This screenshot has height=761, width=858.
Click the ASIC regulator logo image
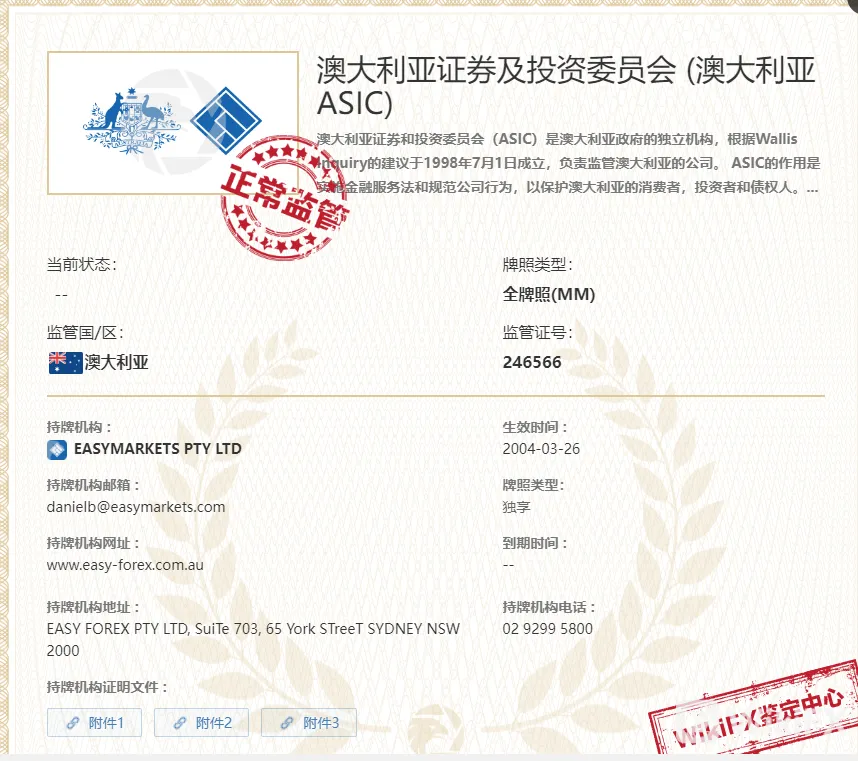[x=173, y=123]
